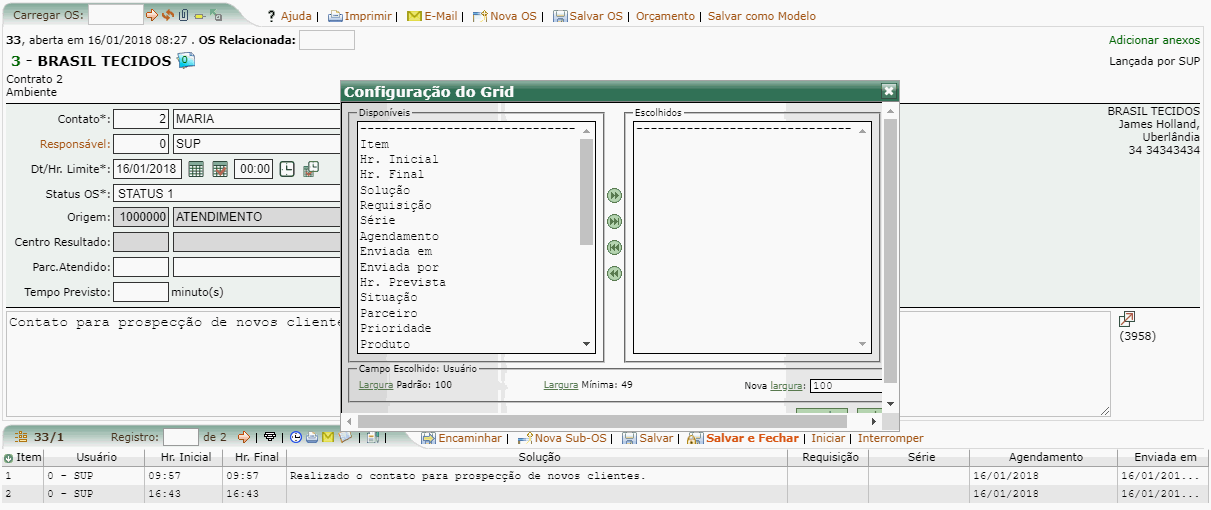This screenshot has width=1211, height=510.
Task: Click Salvar OS
Action: tap(586, 16)
